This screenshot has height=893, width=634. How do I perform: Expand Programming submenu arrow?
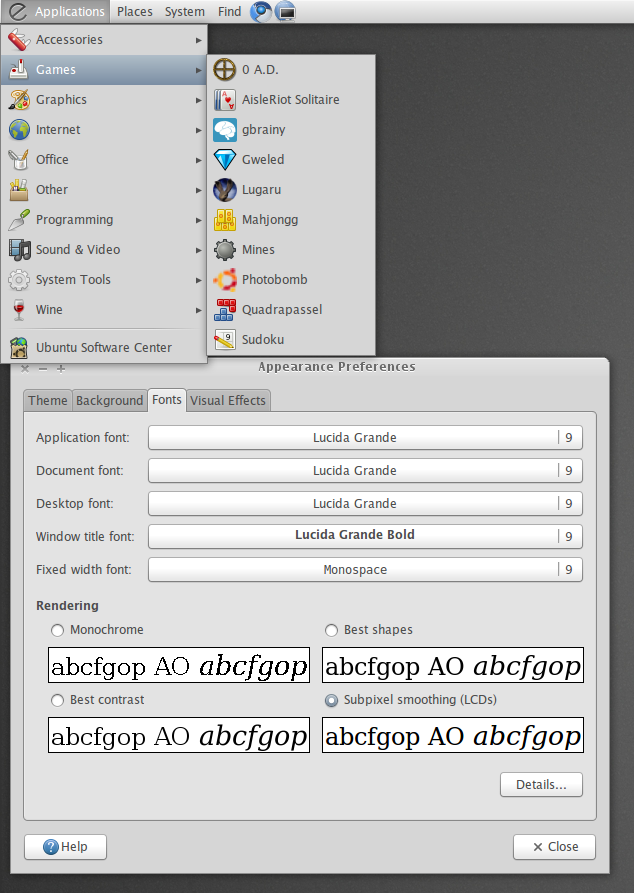tap(198, 220)
